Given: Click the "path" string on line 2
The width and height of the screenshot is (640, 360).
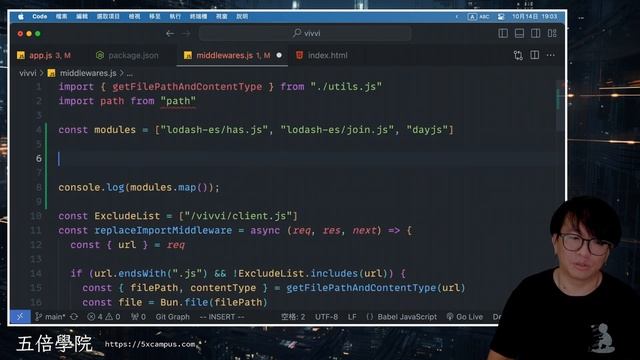Looking at the screenshot, I should click(x=178, y=101).
